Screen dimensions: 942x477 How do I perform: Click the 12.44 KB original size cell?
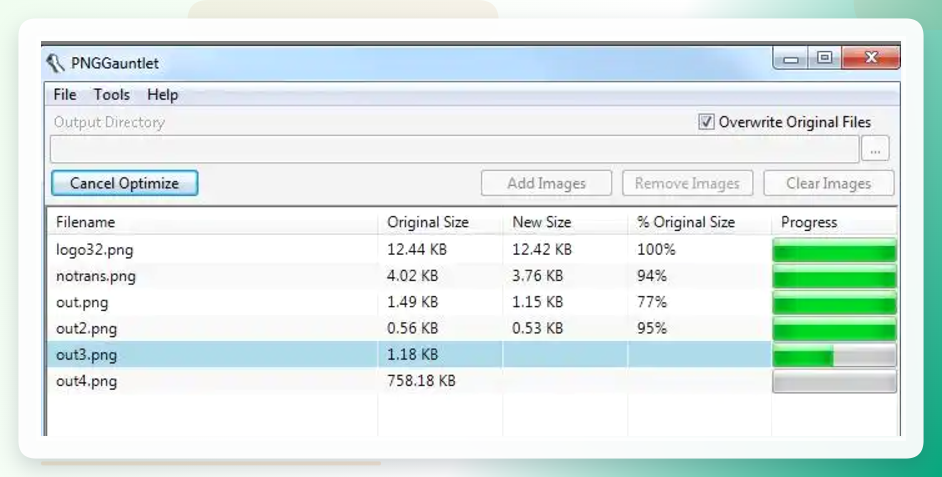click(417, 249)
